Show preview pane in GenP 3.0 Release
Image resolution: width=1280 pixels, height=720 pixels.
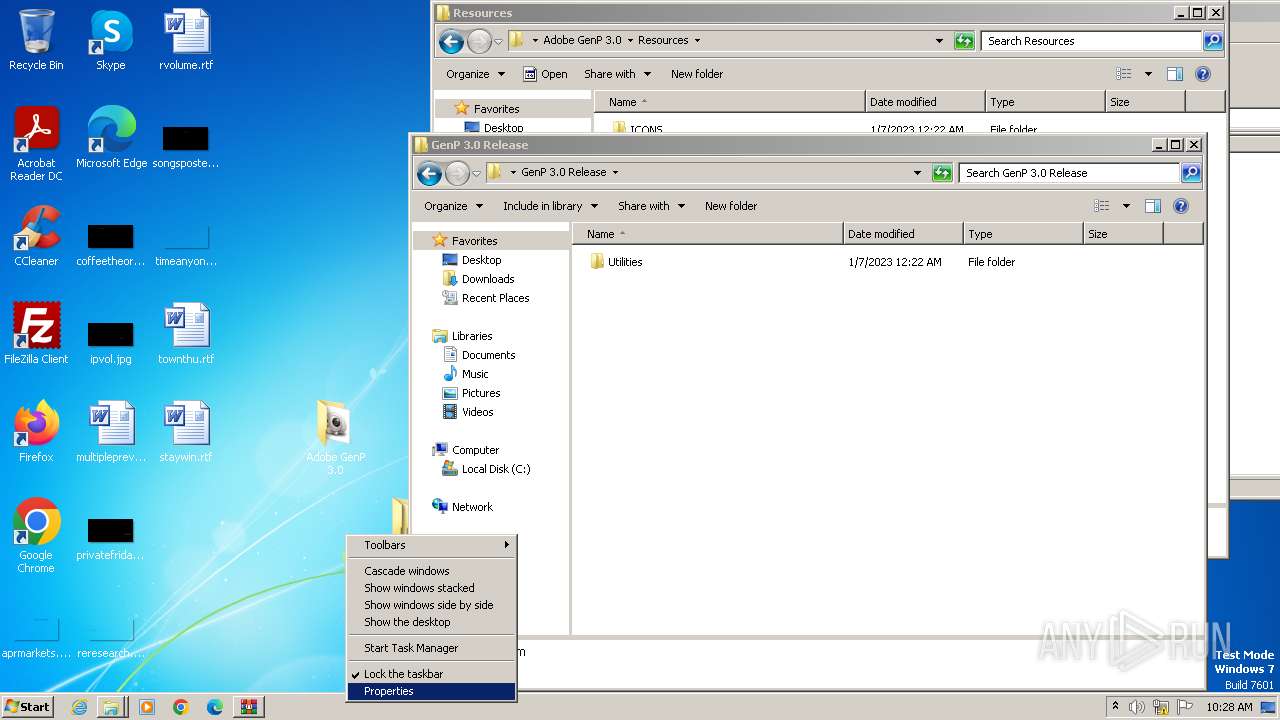coord(1153,206)
